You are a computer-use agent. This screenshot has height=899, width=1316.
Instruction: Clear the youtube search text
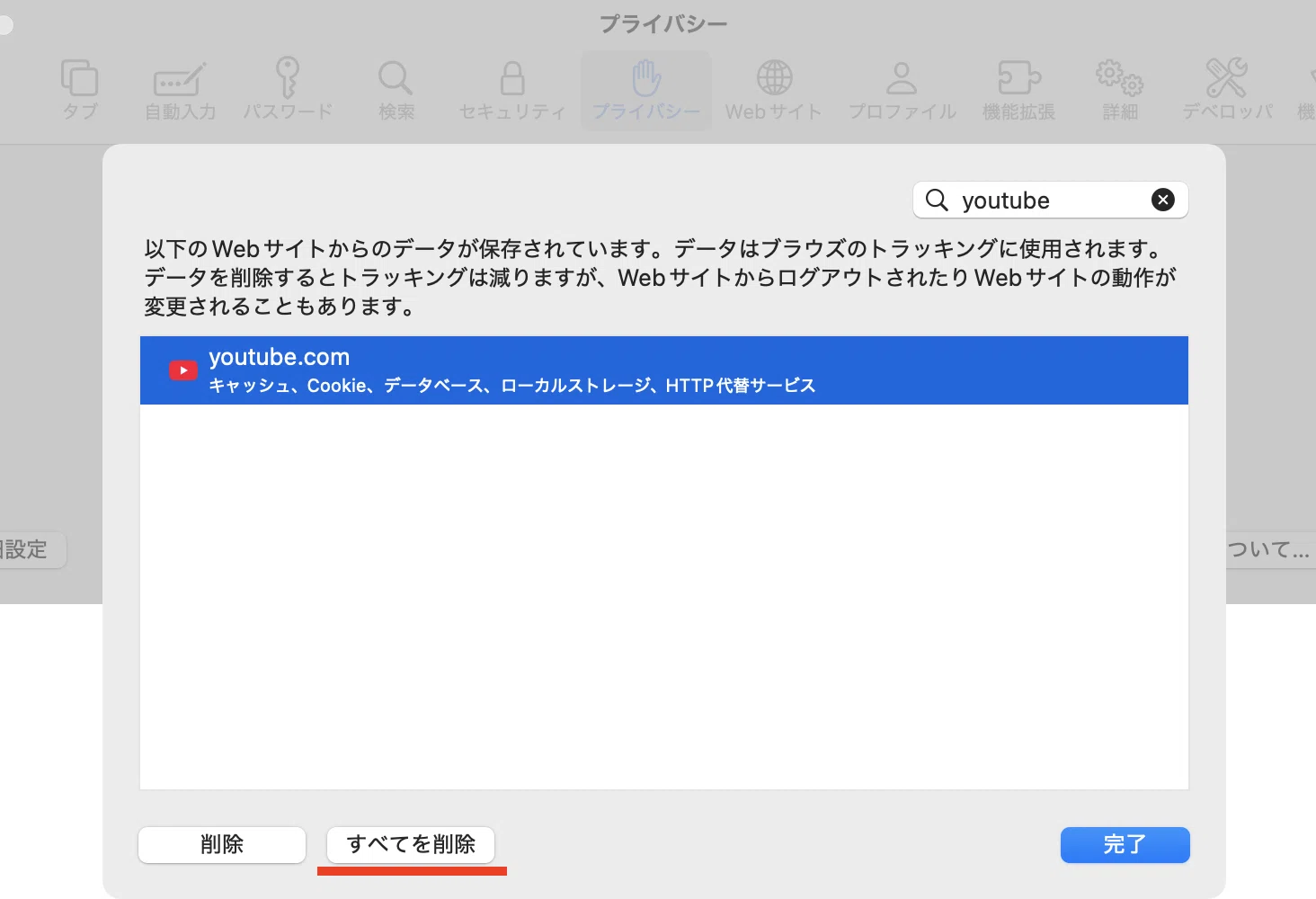pos(1163,200)
